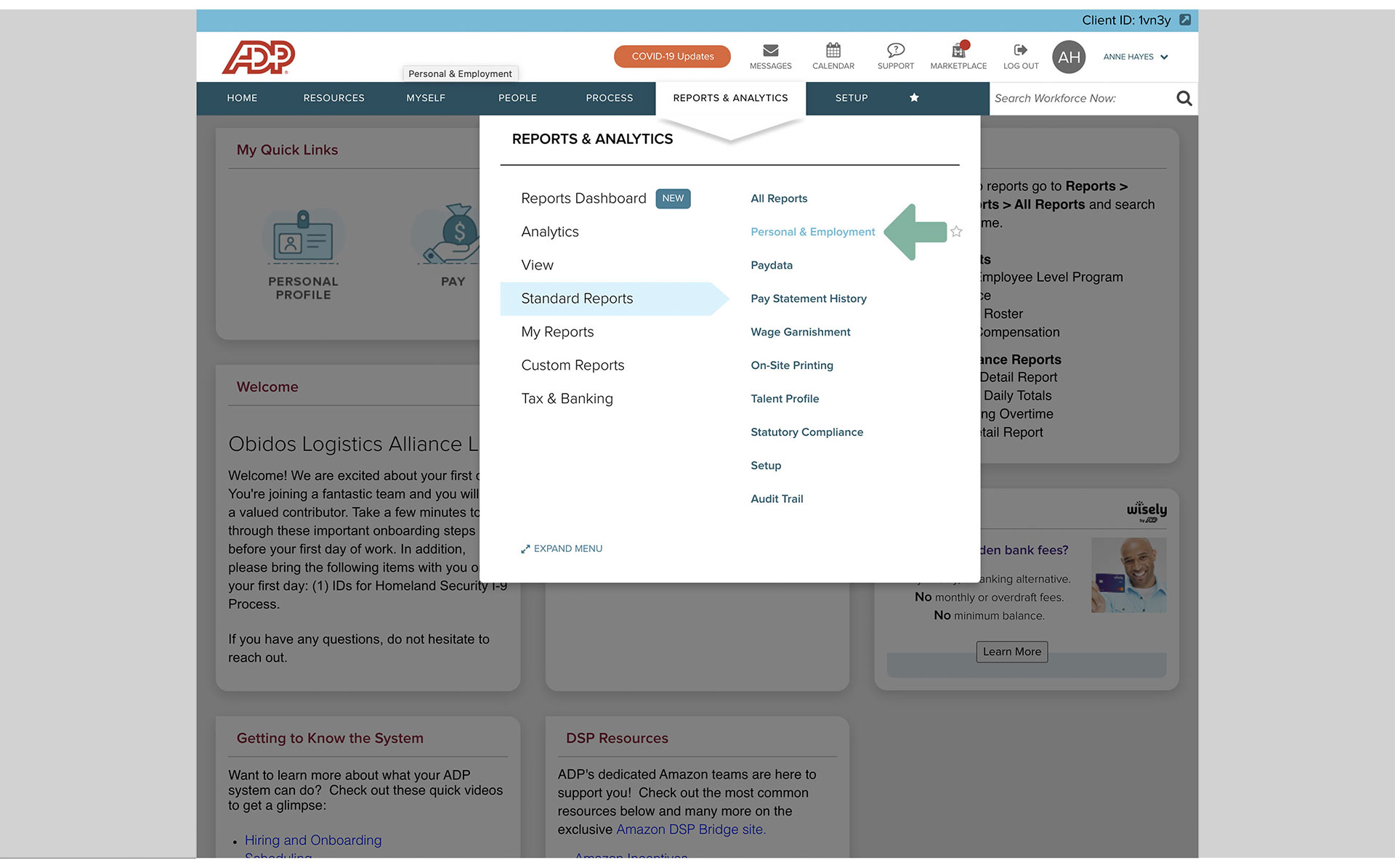
Task: Click the Expand Menu arrows icon
Action: (x=525, y=549)
